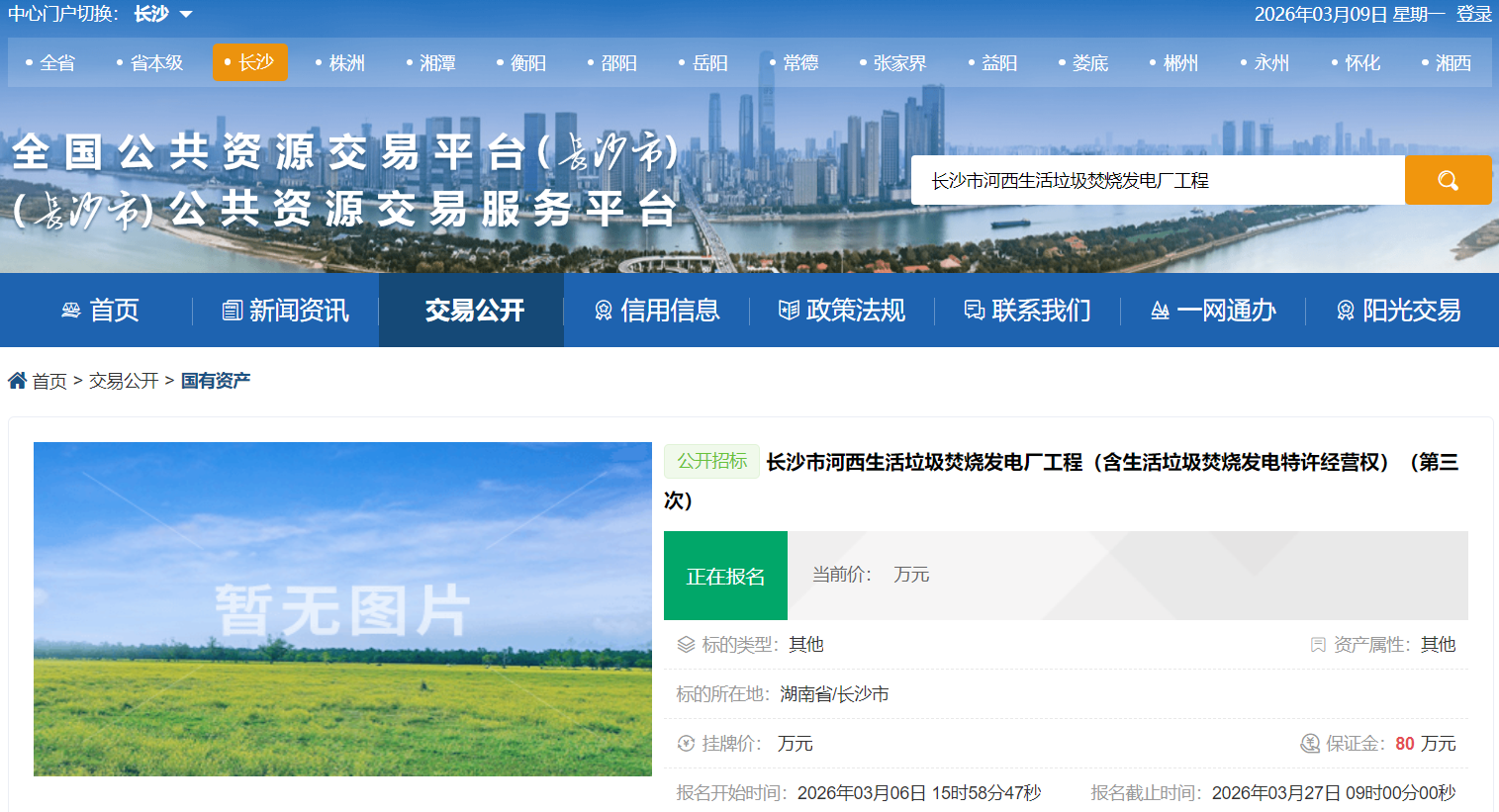Open 国有资产 breadcrumb link
This screenshot has width=1499, height=812.
[x=216, y=381]
